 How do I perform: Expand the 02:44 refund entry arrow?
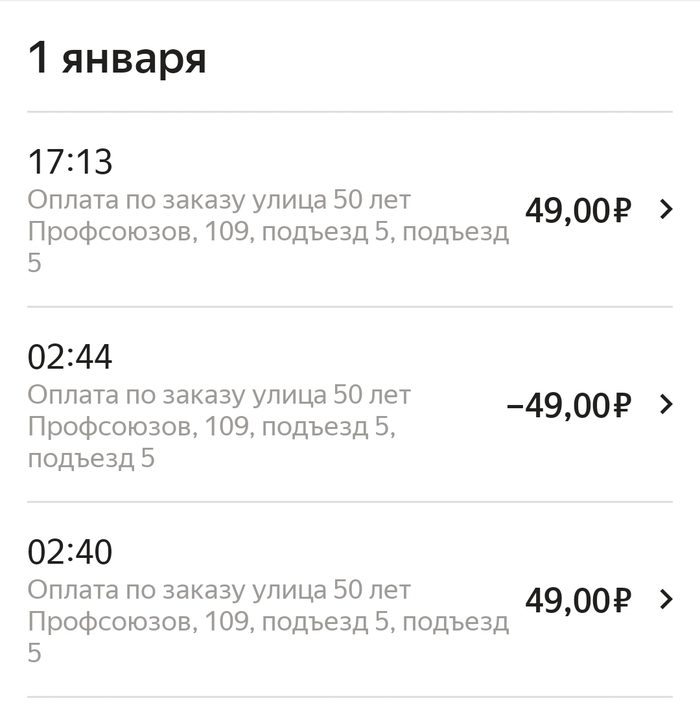pyautogui.click(x=667, y=405)
